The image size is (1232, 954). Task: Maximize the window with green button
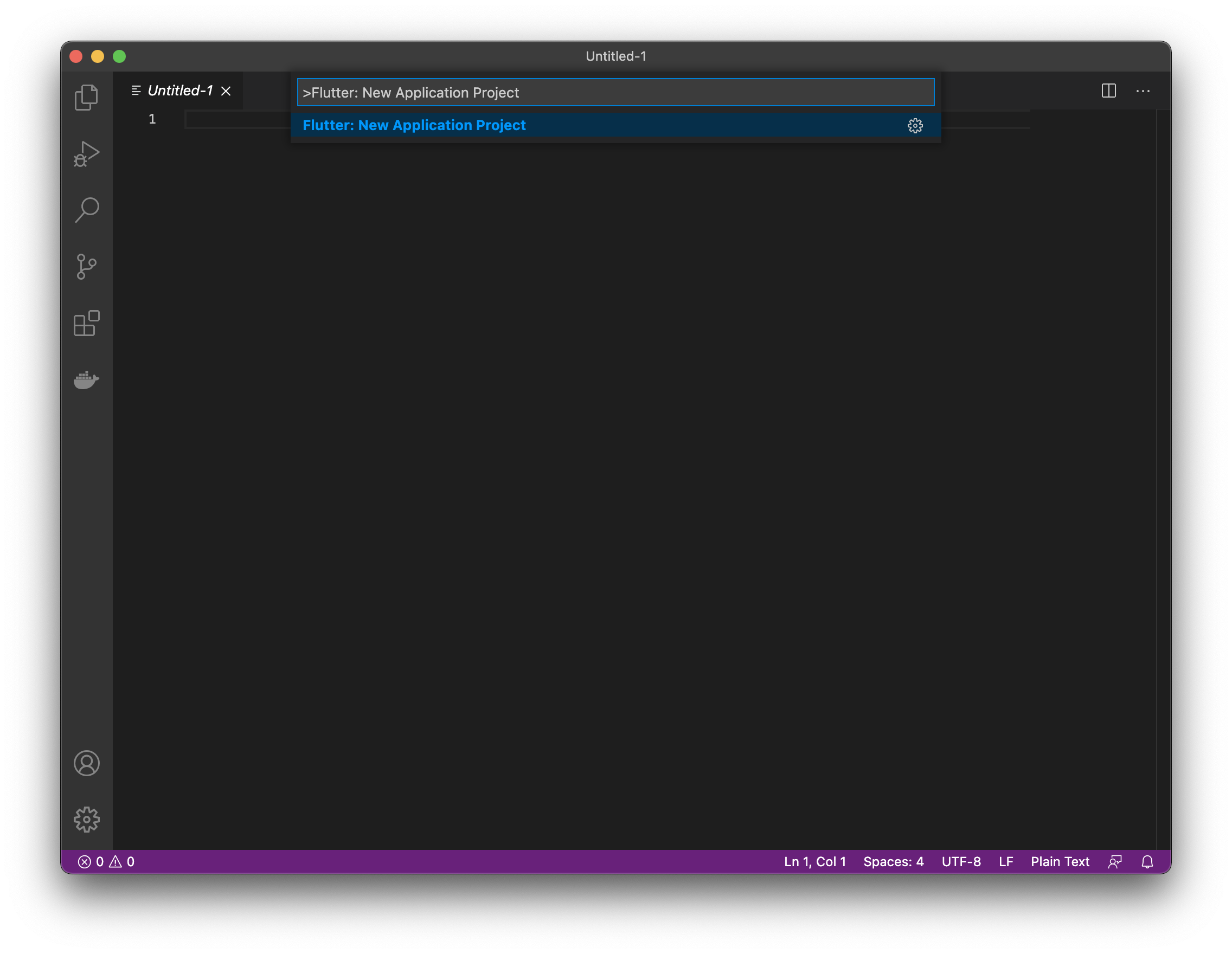pyautogui.click(x=119, y=56)
